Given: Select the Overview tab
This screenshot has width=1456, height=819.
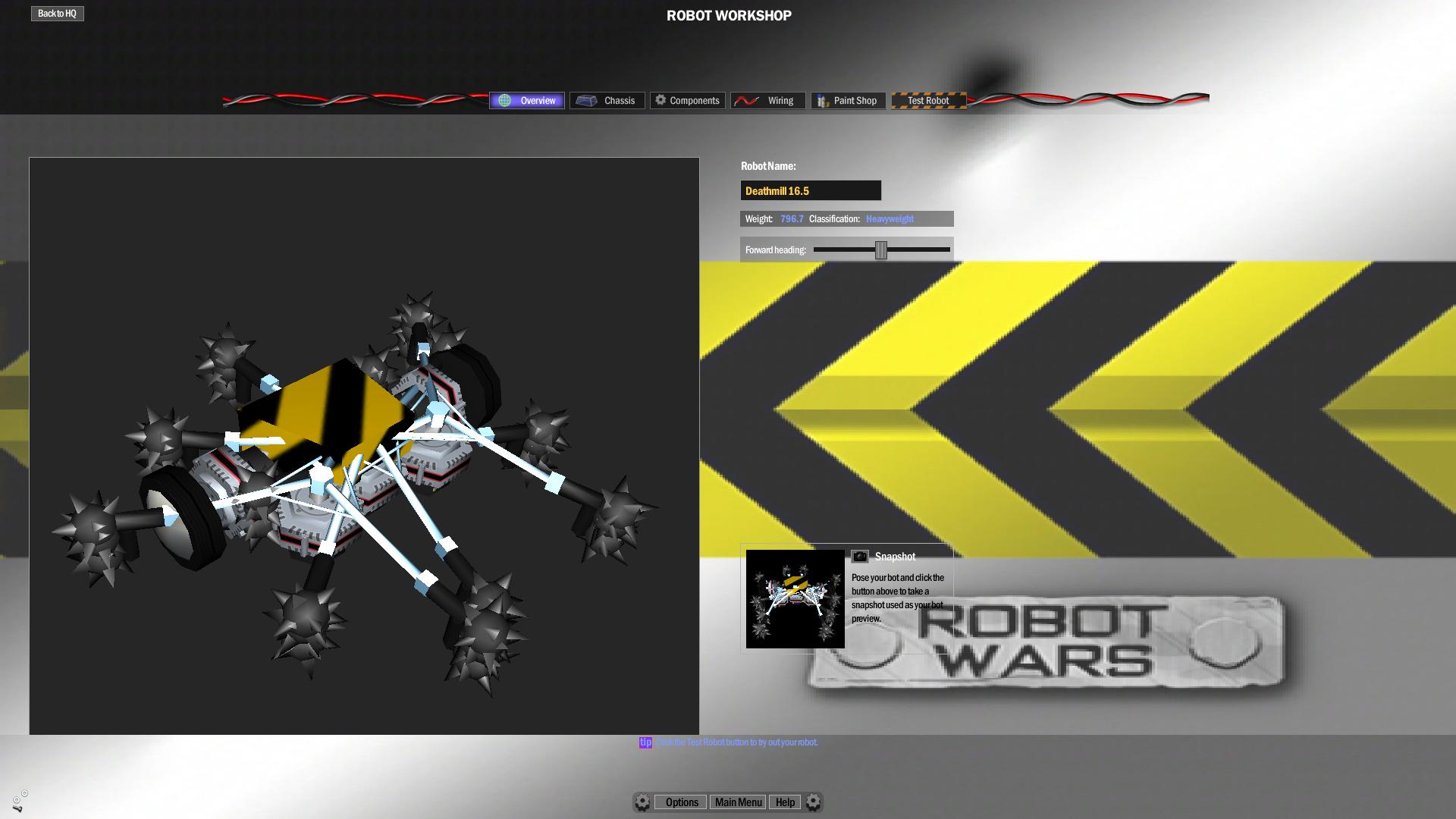Looking at the screenshot, I should pos(527,100).
